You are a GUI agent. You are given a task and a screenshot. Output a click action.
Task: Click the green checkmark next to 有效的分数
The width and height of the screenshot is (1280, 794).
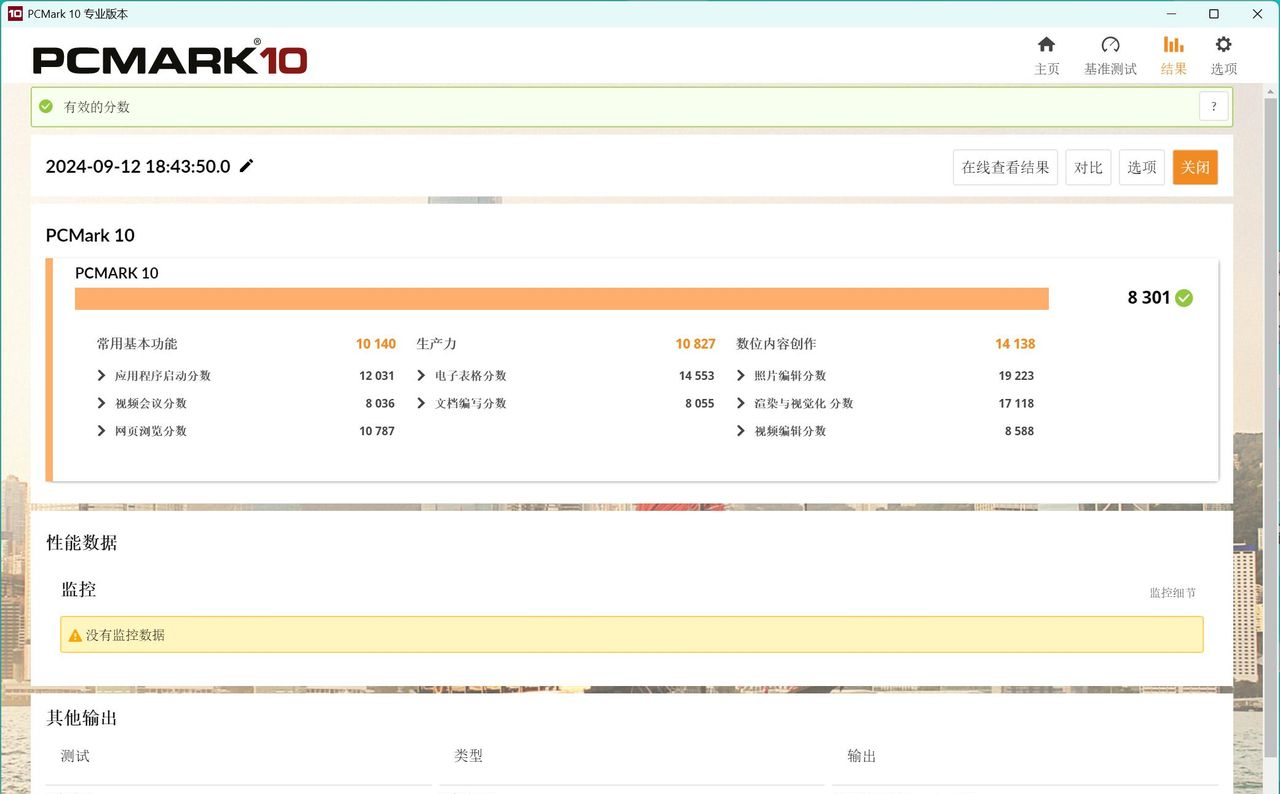45,106
